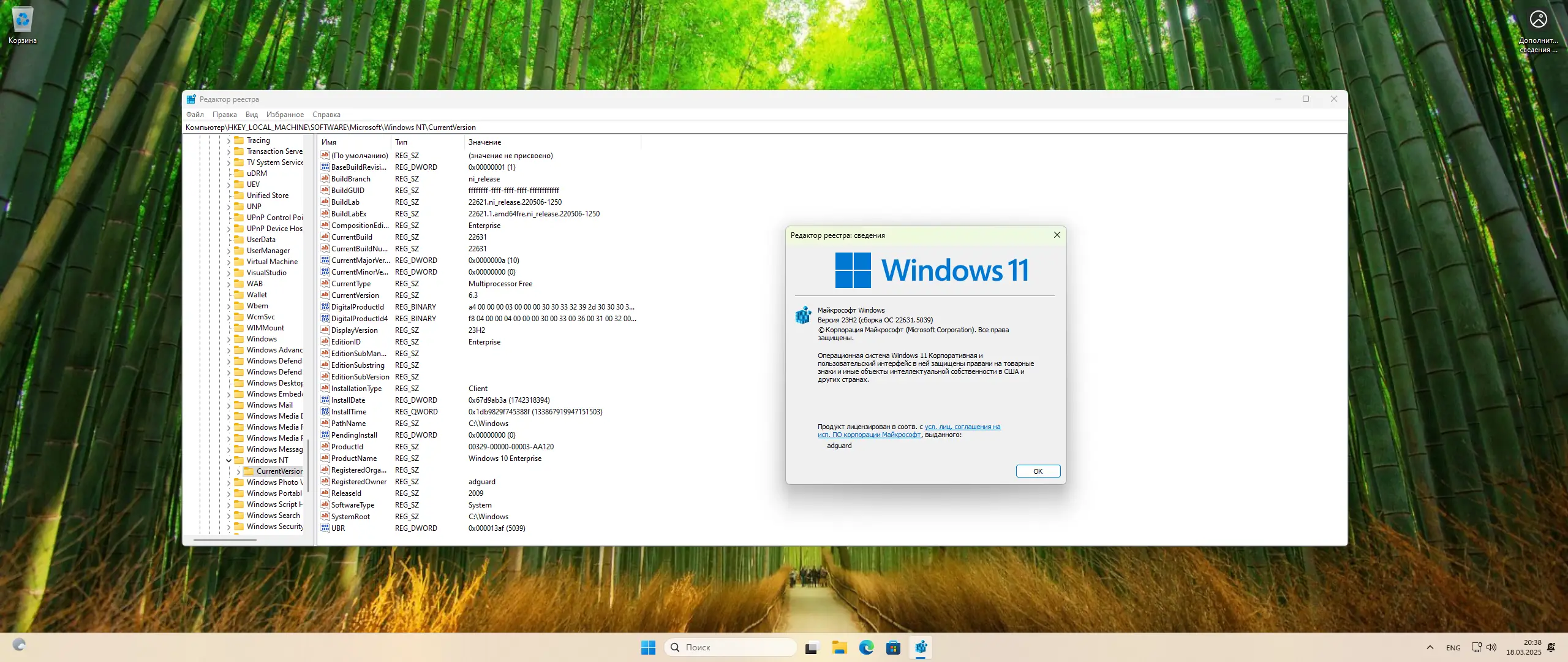
Task: Collapse the Windows NT tree node
Action: (229, 460)
